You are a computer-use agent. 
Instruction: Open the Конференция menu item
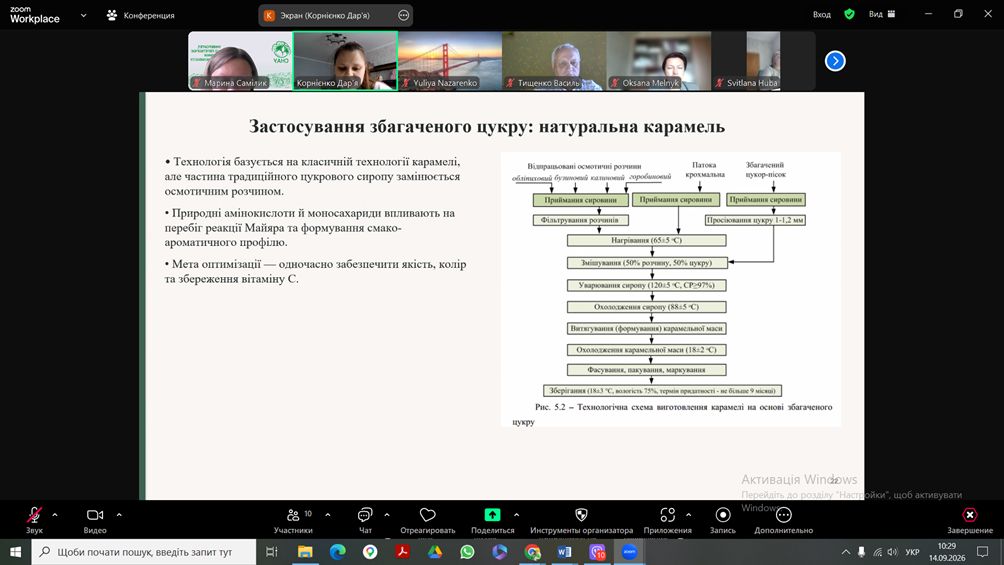140,15
